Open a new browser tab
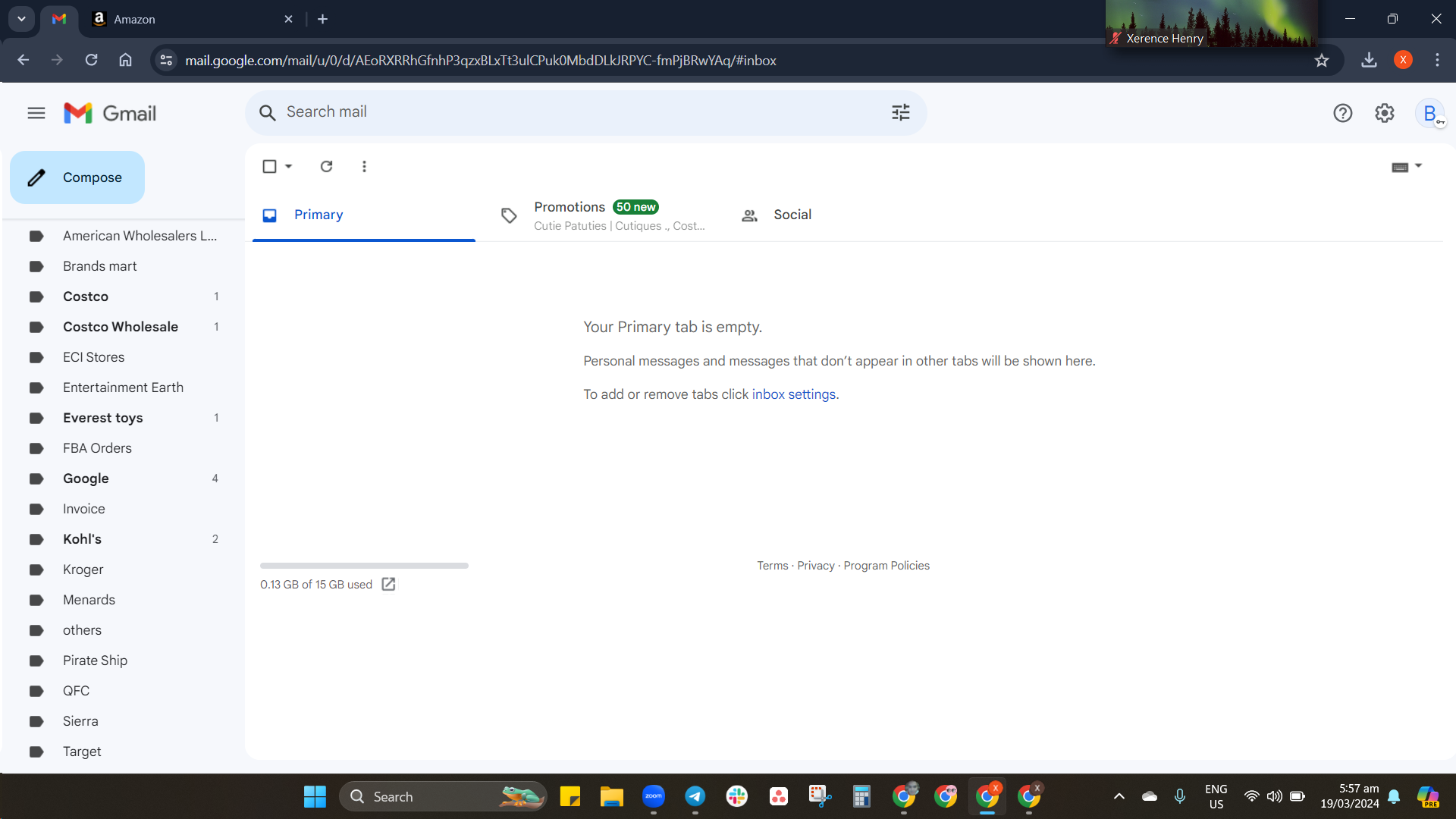 [322, 19]
